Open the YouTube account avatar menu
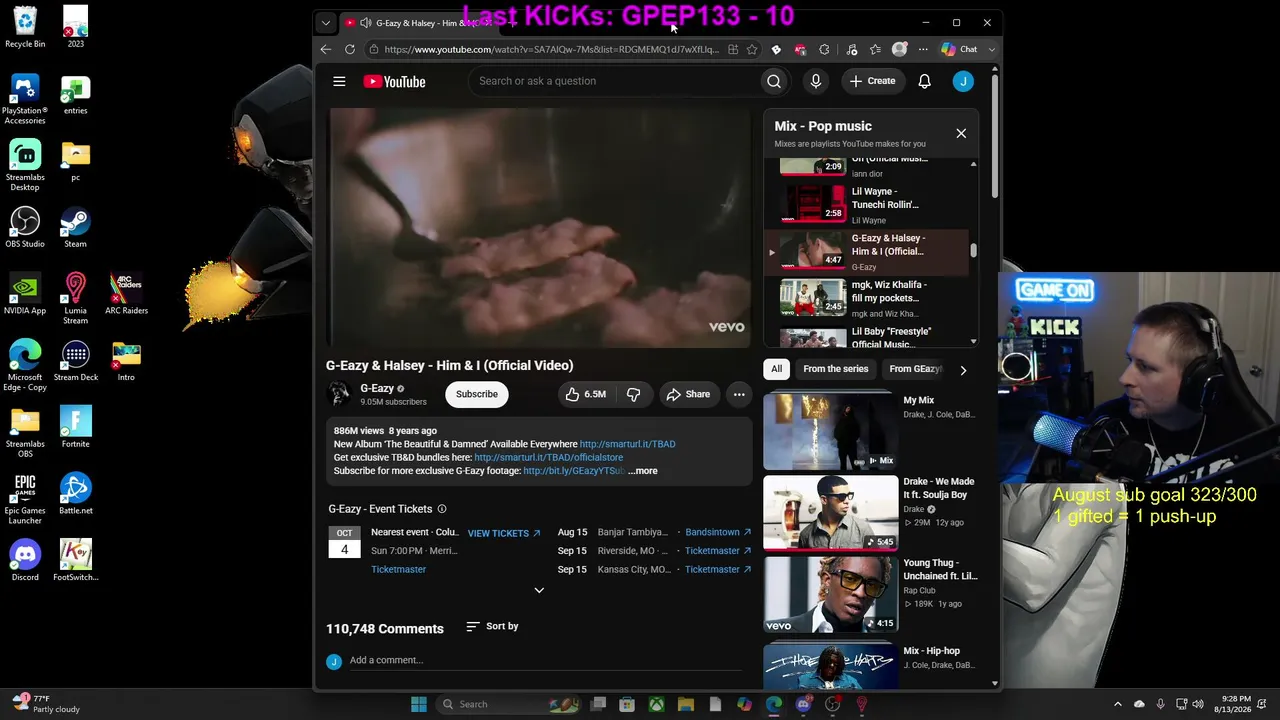 click(963, 81)
